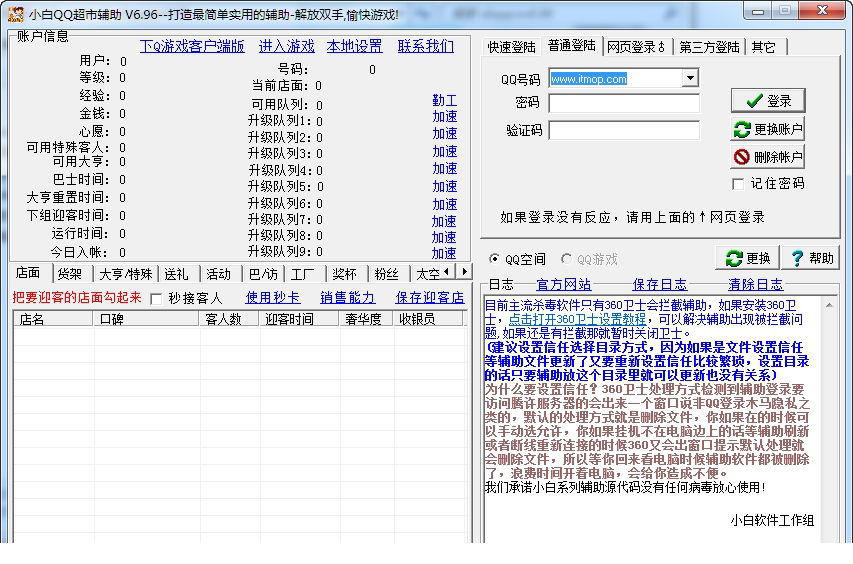Click the app icon in title bar
The image size is (853, 564).
click(16, 14)
